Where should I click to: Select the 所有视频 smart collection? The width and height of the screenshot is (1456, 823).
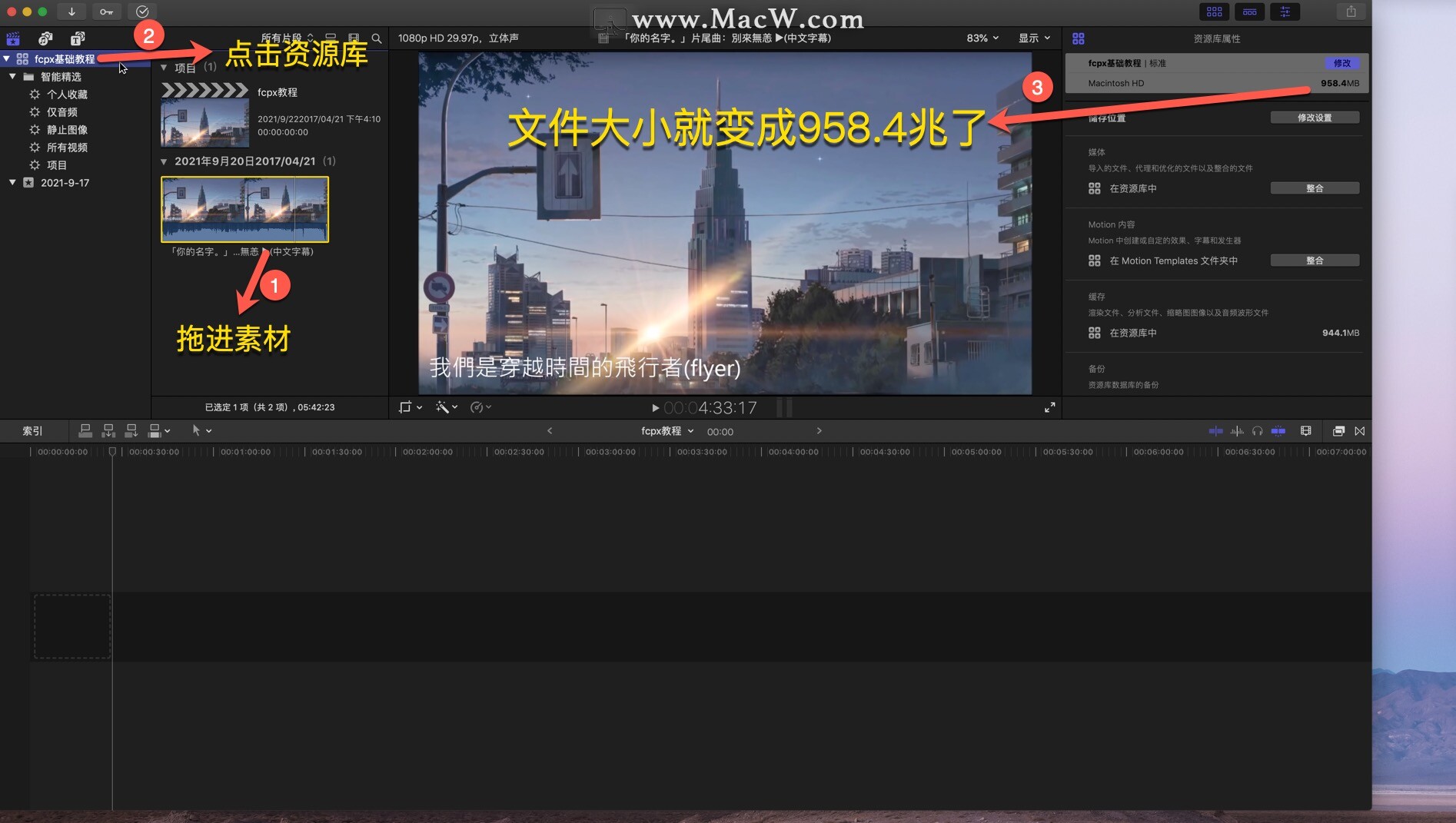click(x=67, y=148)
